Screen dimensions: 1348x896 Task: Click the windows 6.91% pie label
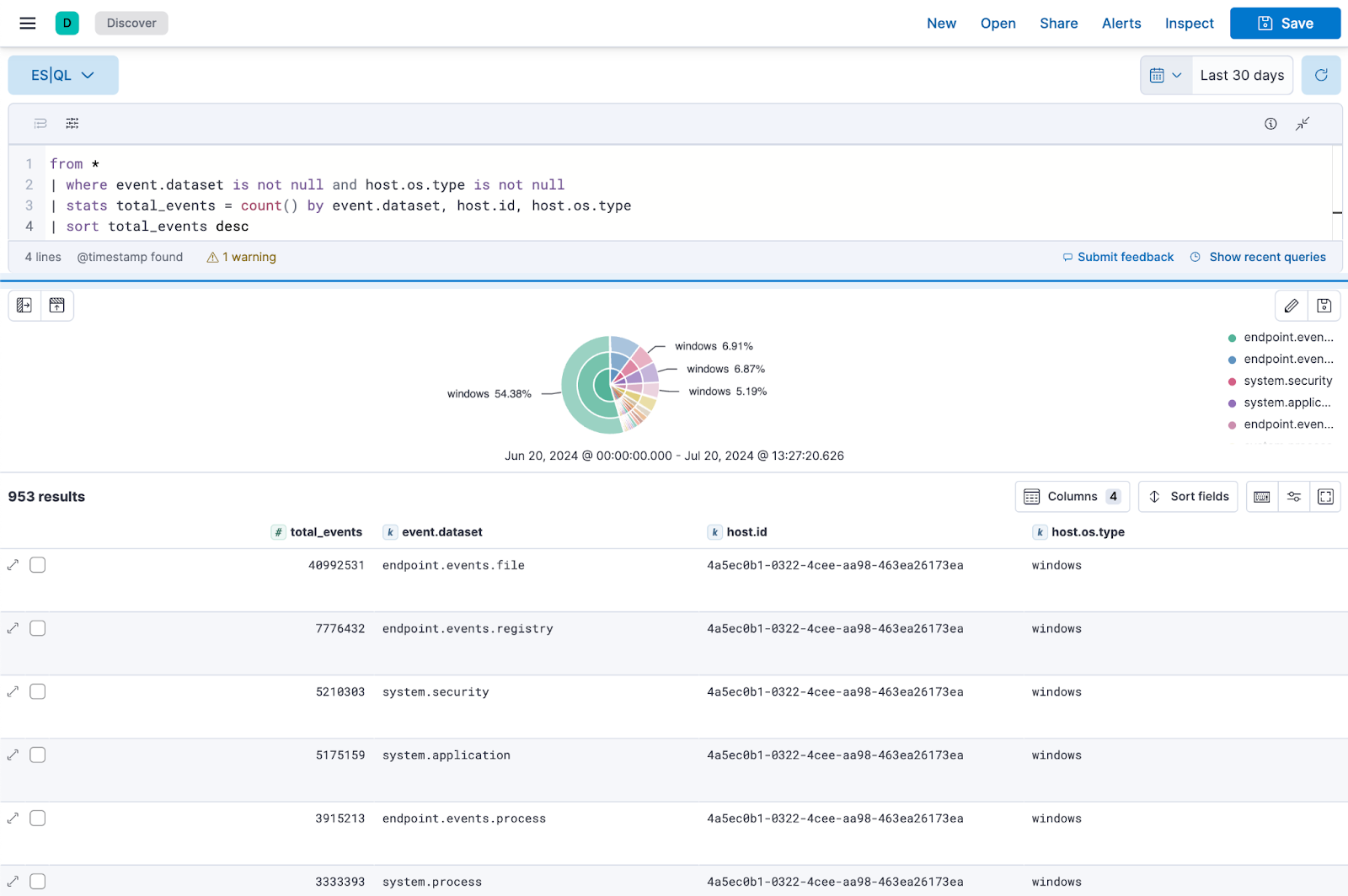714,346
